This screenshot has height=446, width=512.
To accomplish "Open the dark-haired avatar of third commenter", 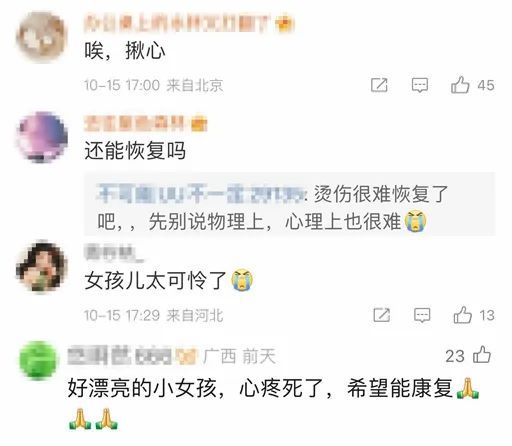I will (42, 267).
